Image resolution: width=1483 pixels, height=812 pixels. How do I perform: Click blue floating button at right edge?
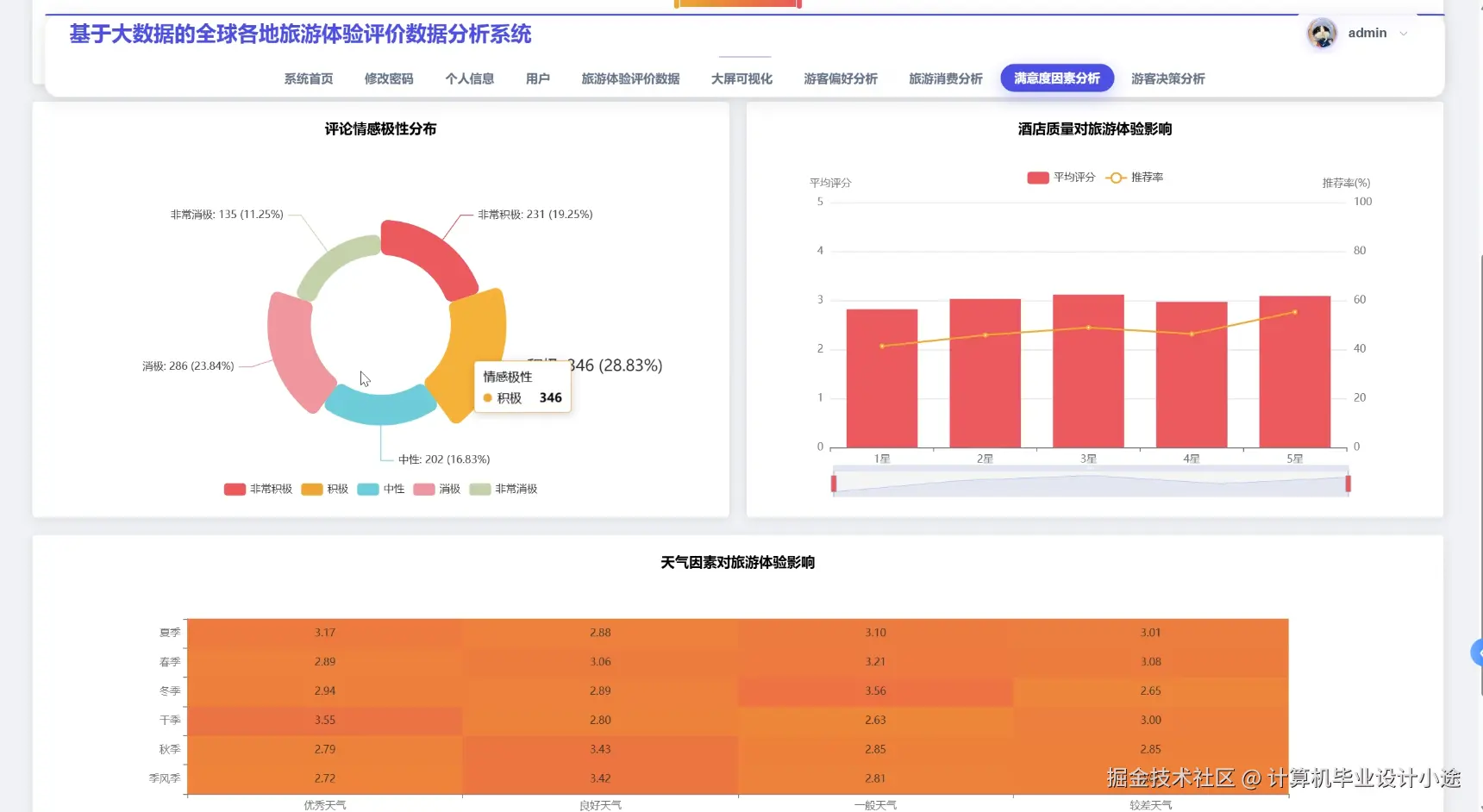click(1476, 653)
